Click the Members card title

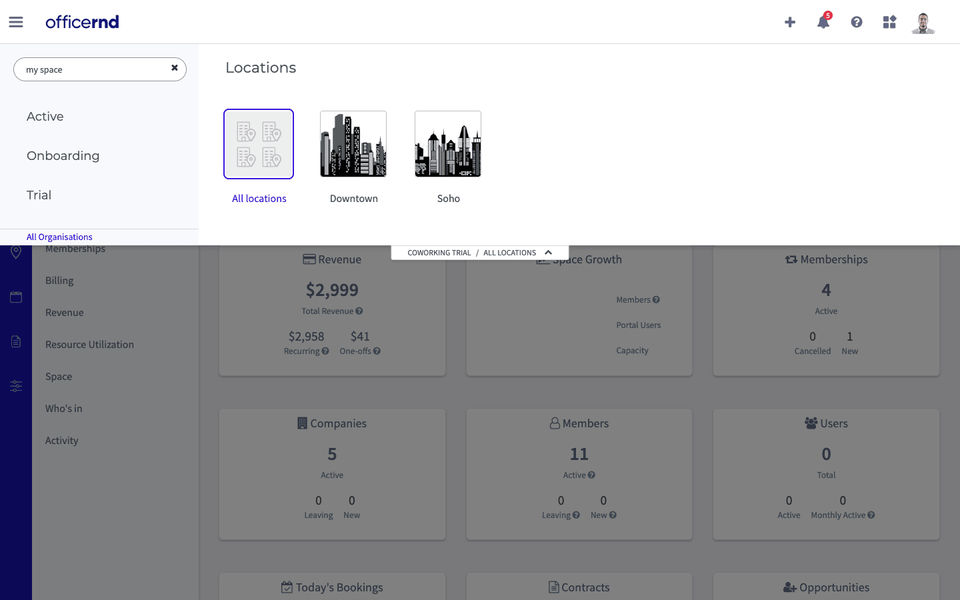click(x=585, y=424)
